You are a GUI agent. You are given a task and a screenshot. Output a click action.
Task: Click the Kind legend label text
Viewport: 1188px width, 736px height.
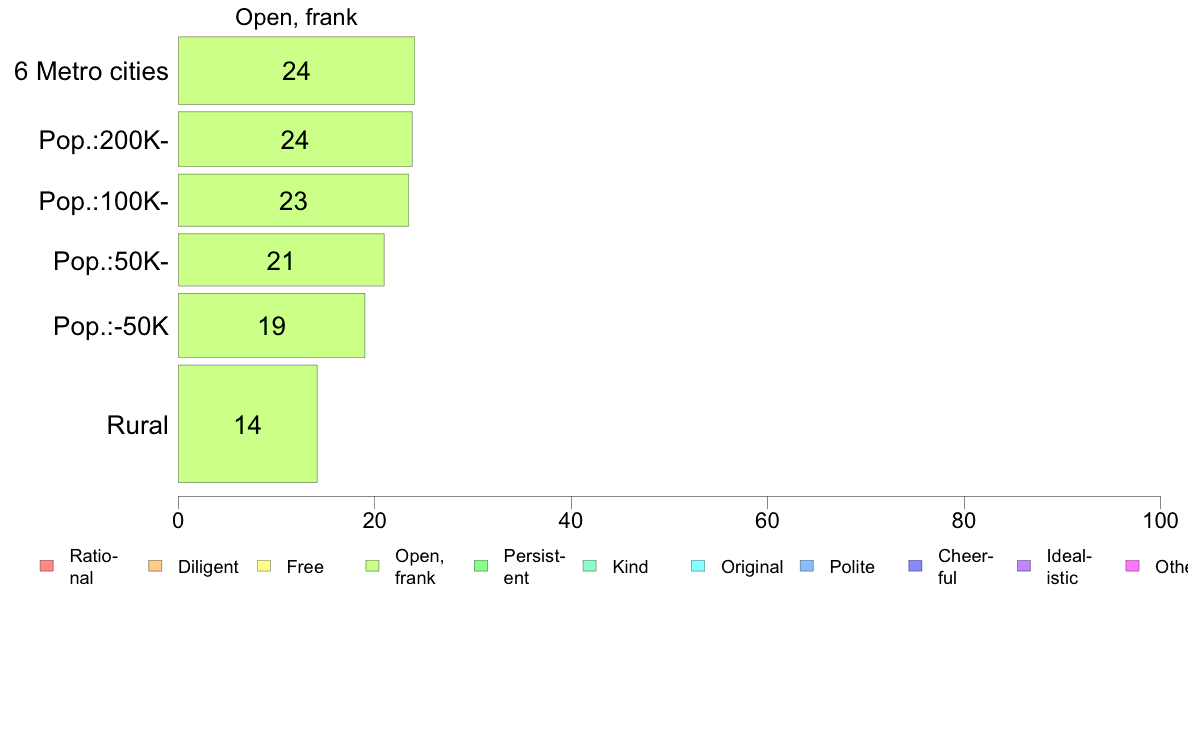coord(630,567)
